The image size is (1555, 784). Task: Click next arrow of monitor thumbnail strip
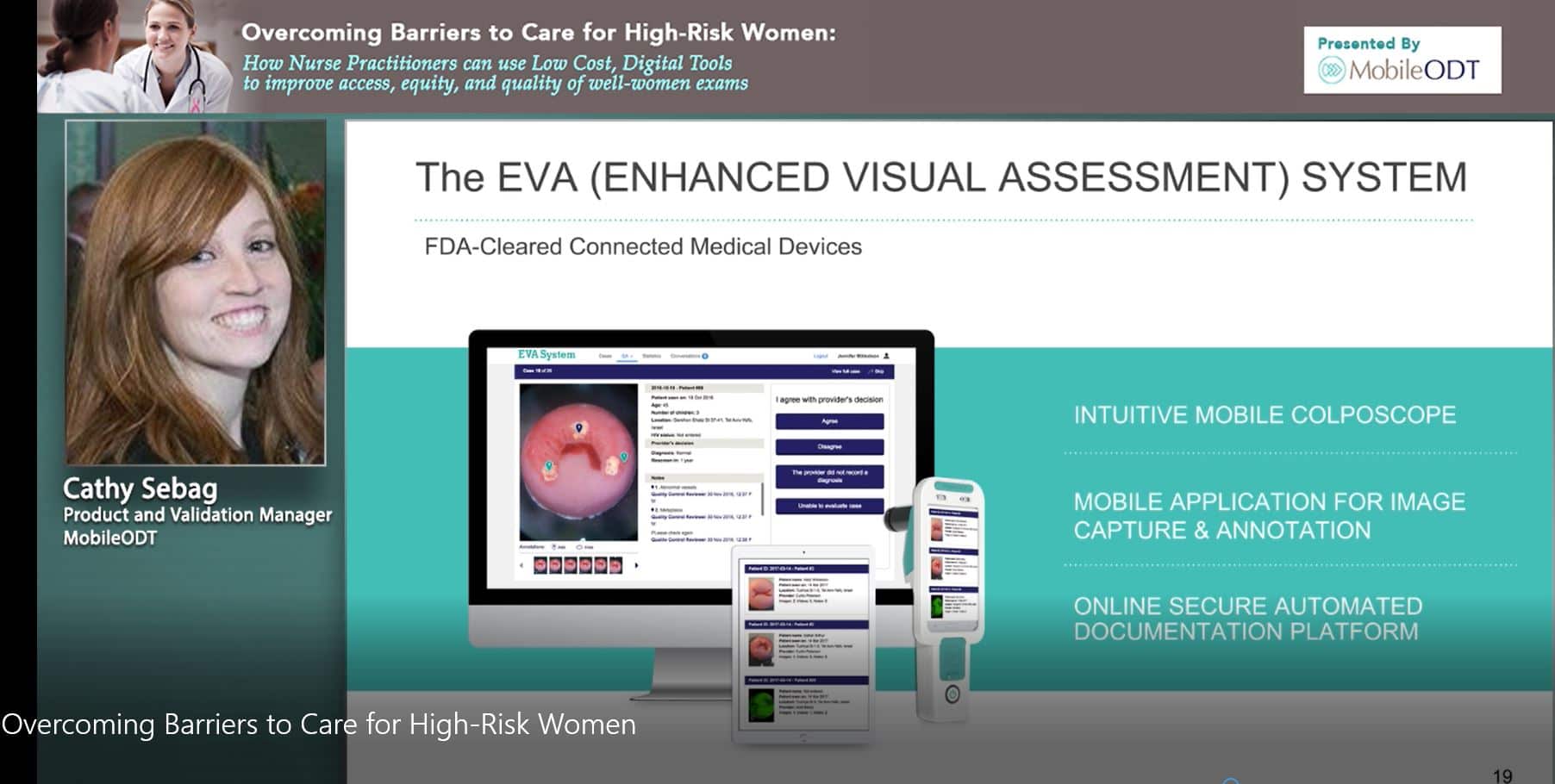coord(636,566)
